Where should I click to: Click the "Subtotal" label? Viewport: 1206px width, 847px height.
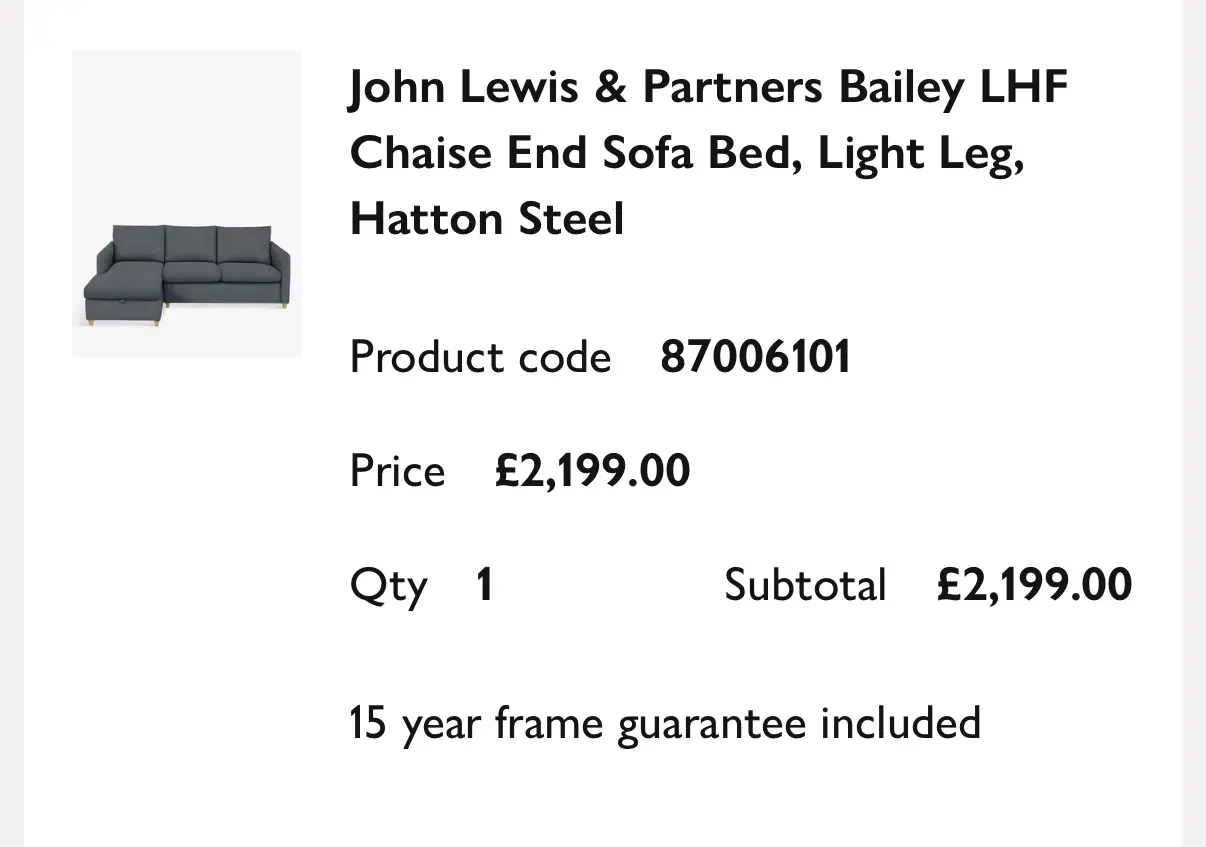[805, 585]
